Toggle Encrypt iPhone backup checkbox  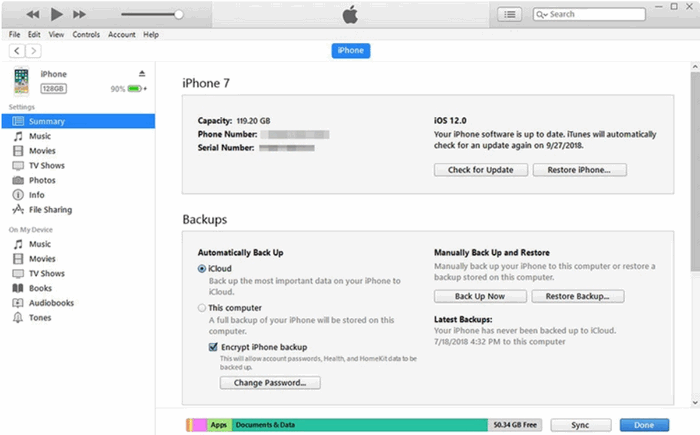pos(213,347)
